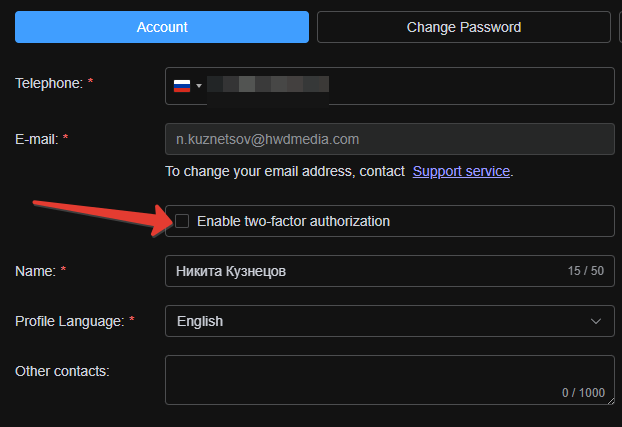This screenshot has width=622, height=427.
Task: Enable the two-factor authorization checkbox
Action: 182,221
